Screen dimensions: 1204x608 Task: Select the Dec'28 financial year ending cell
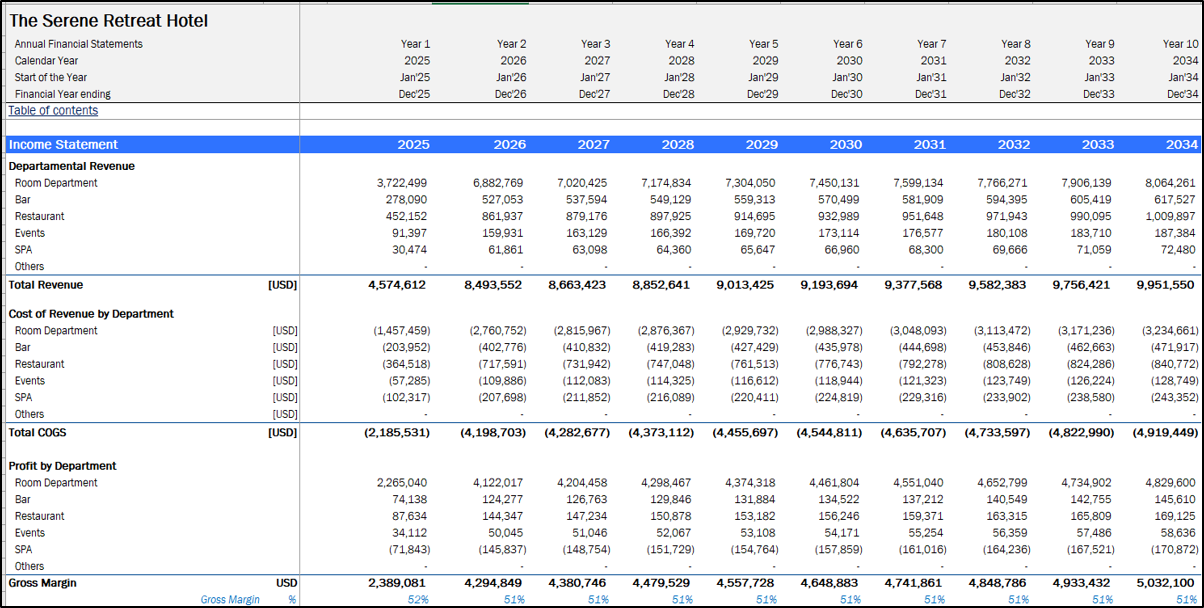click(678, 94)
